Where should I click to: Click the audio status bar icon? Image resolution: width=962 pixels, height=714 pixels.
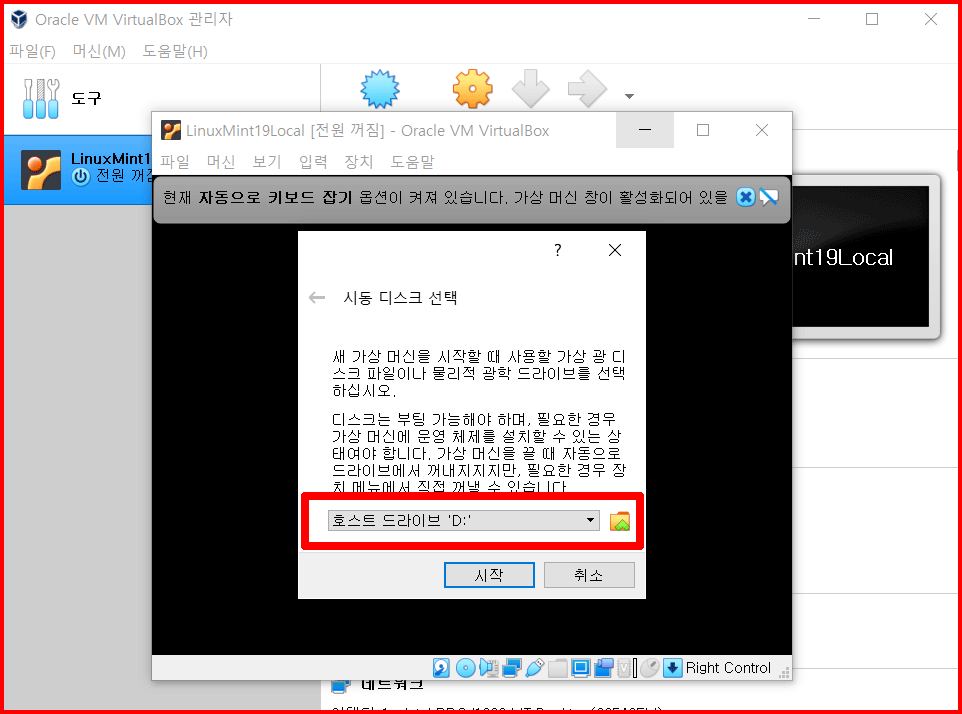pyautogui.click(x=488, y=667)
